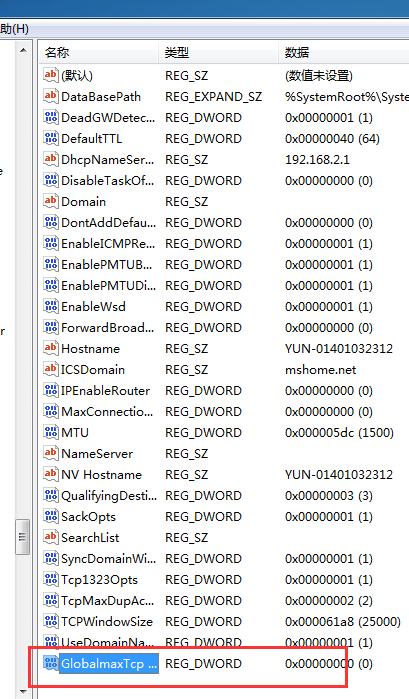Image resolution: width=409 pixels, height=699 pixels.
Task: Select the GlobalmaxTcp value icon
Action: [50, 663]
